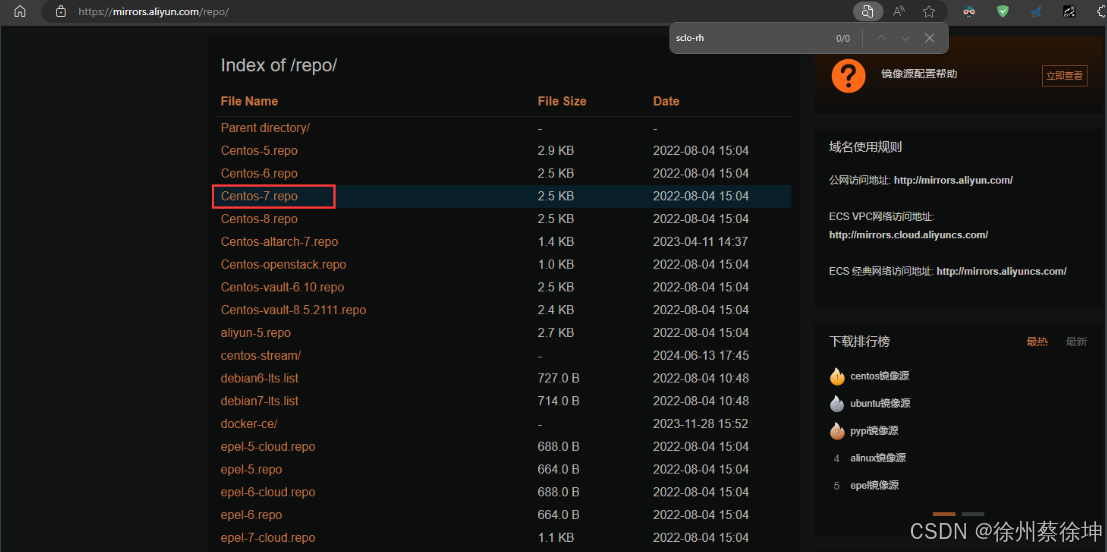Viewport: 1107px width, 552px height.
Task: Open the goggles-face extension icon
Action: 970,11
